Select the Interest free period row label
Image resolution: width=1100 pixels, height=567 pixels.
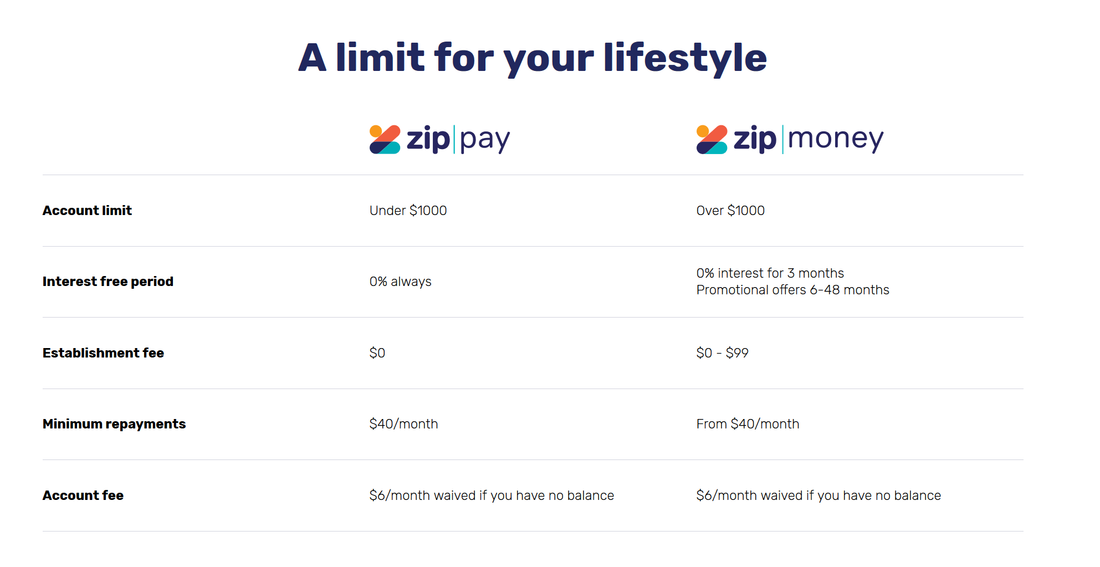[x=108, y=282]
